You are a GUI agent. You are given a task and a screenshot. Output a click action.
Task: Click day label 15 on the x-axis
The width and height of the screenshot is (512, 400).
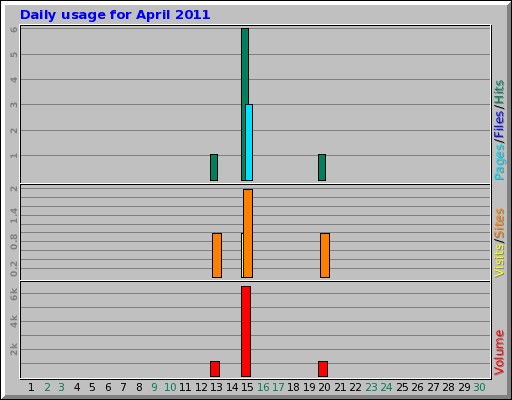pos(247,387)
